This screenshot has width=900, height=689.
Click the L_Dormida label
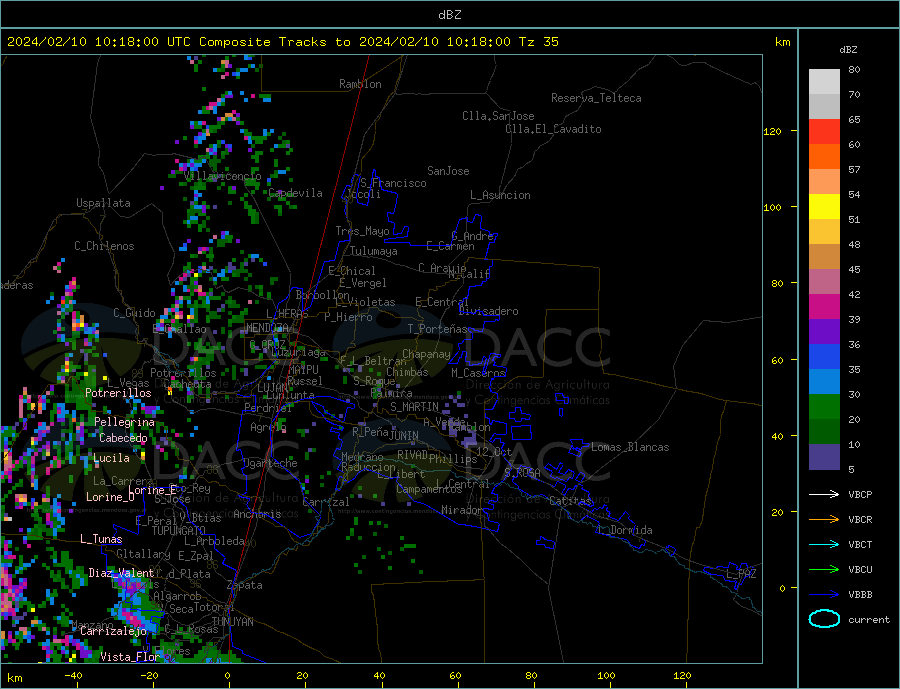(626, 530)
